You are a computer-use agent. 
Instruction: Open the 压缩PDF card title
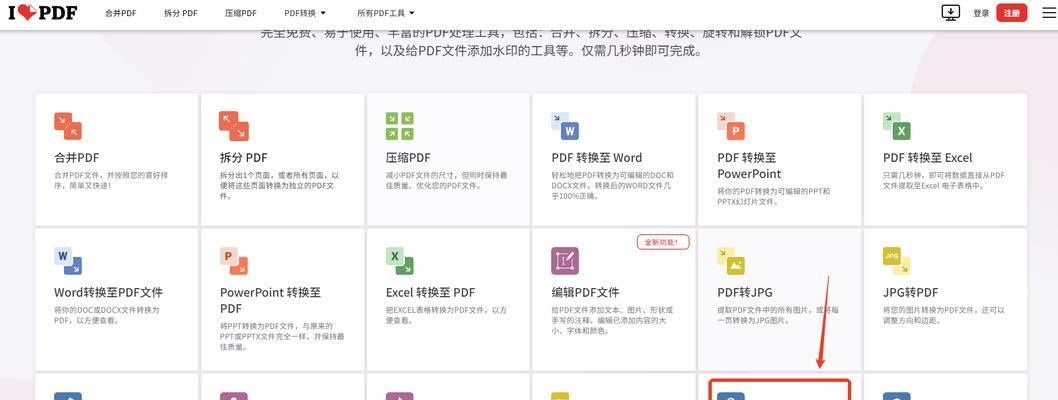pos(408,158)
